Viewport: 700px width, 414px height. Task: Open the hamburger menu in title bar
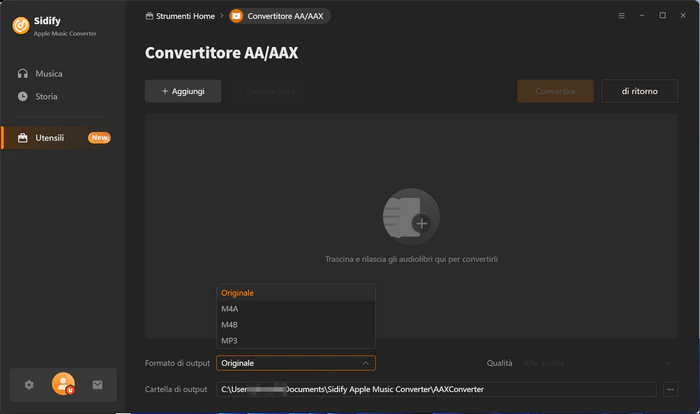(621, 16)
